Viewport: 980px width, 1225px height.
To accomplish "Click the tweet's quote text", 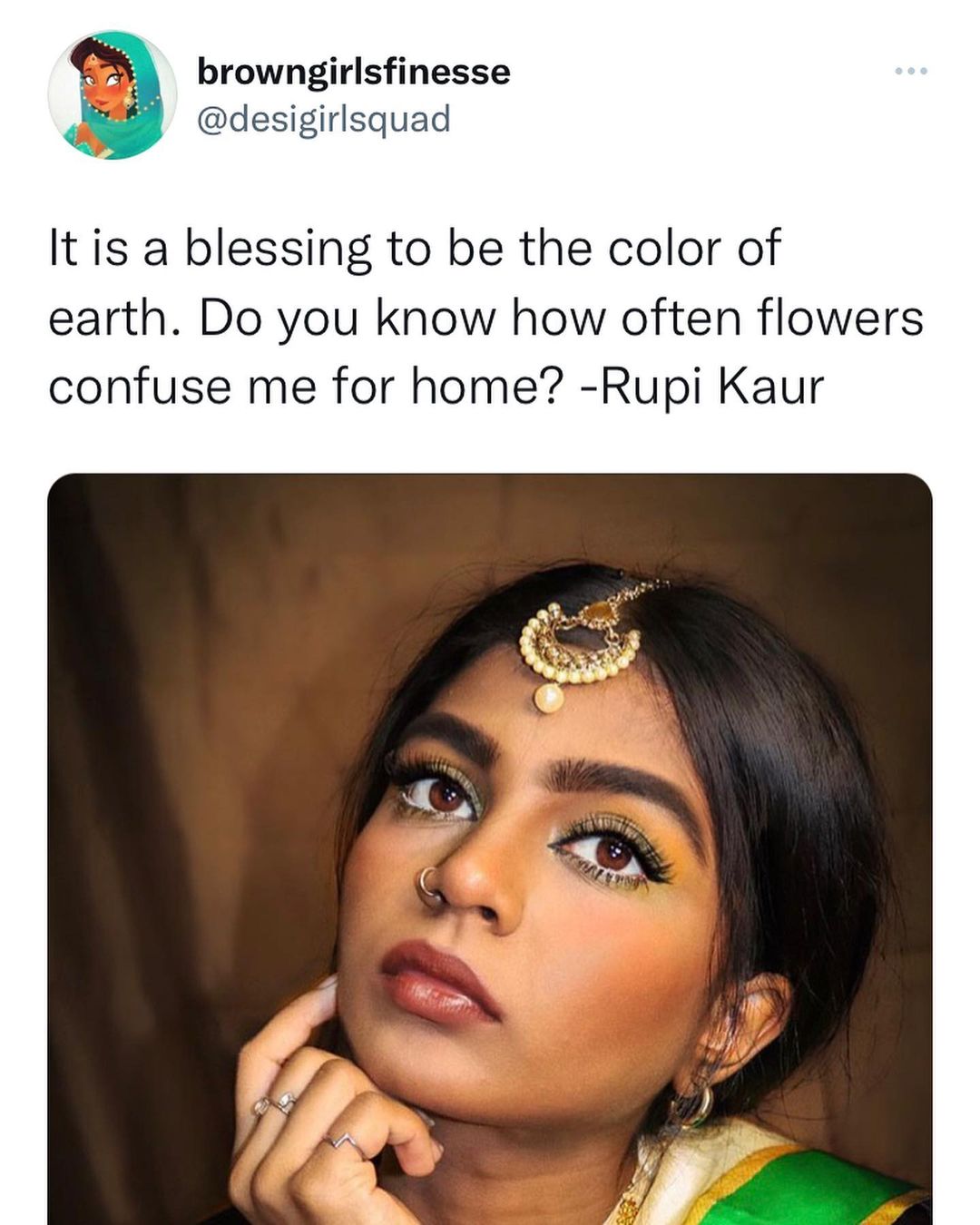I will pos(485,317).
